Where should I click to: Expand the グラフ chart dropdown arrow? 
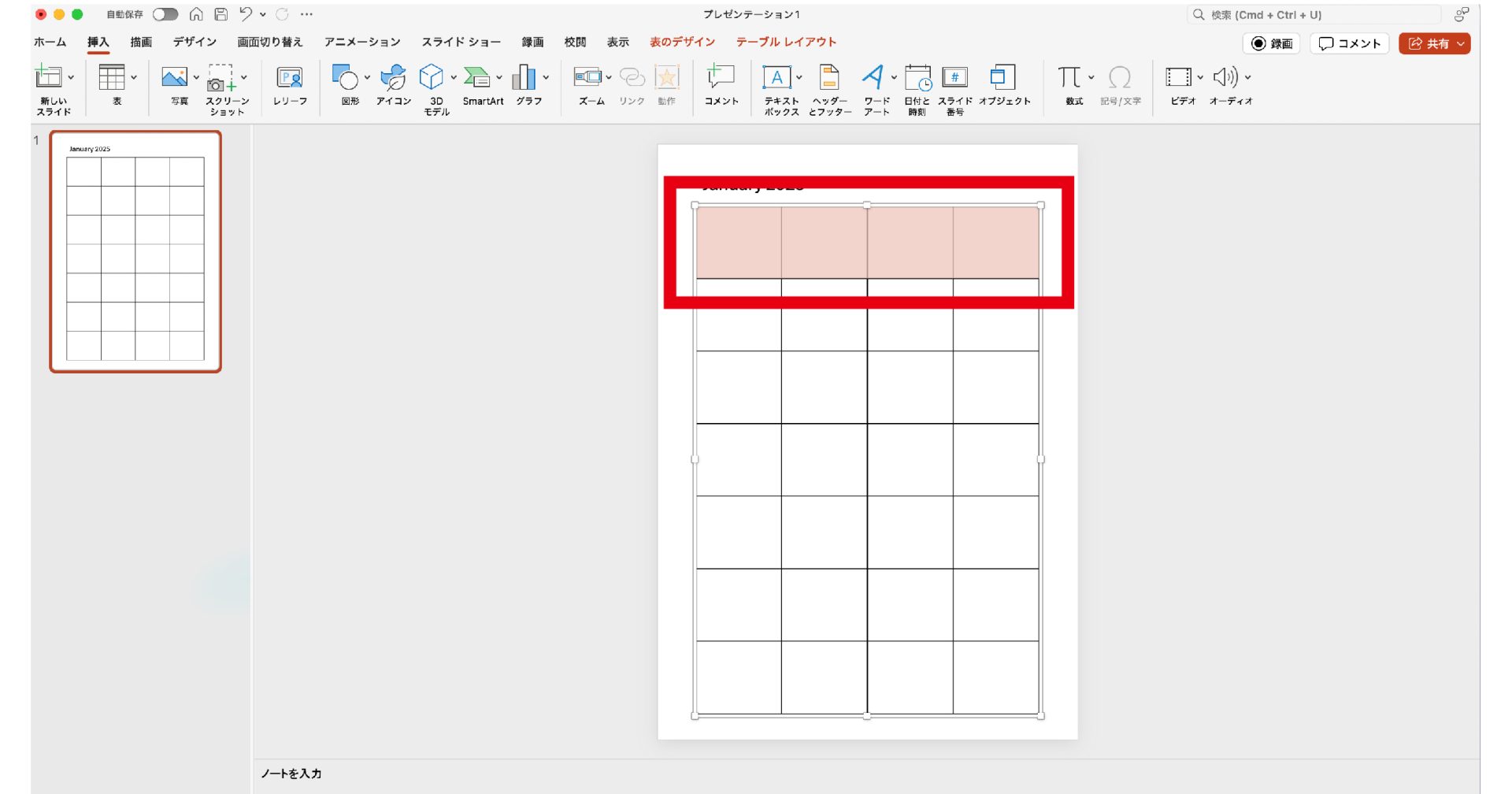546,77
